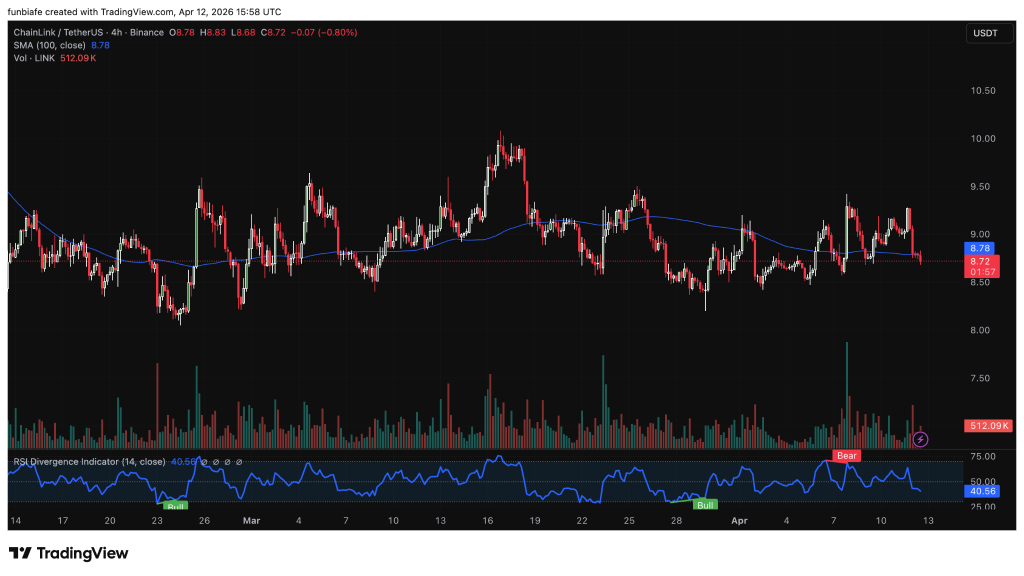Click the Bull label near February 23

175,507
